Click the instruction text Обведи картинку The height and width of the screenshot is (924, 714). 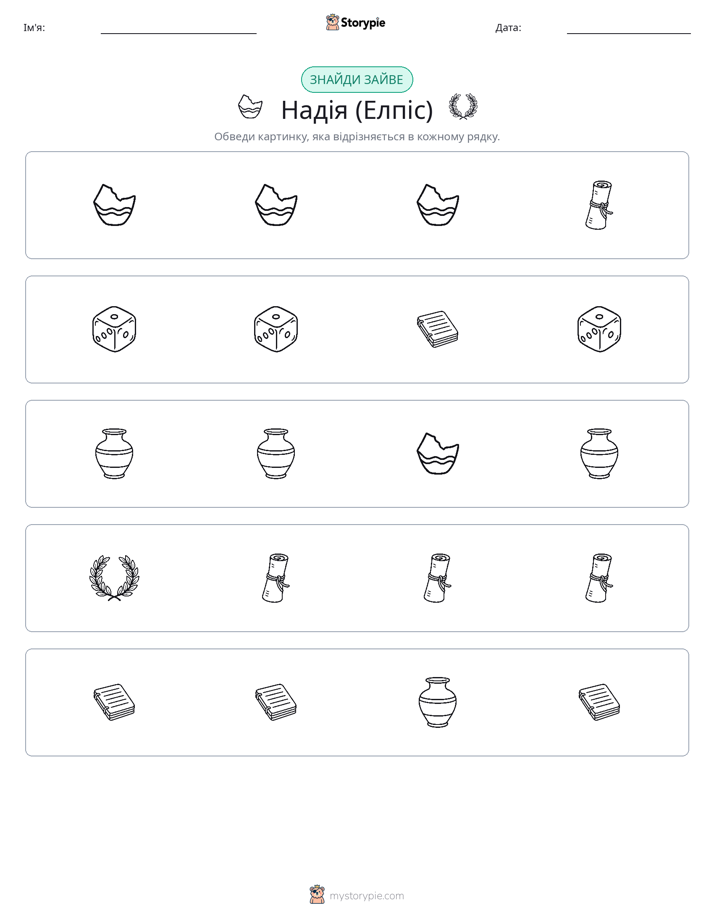pos(357,137)
